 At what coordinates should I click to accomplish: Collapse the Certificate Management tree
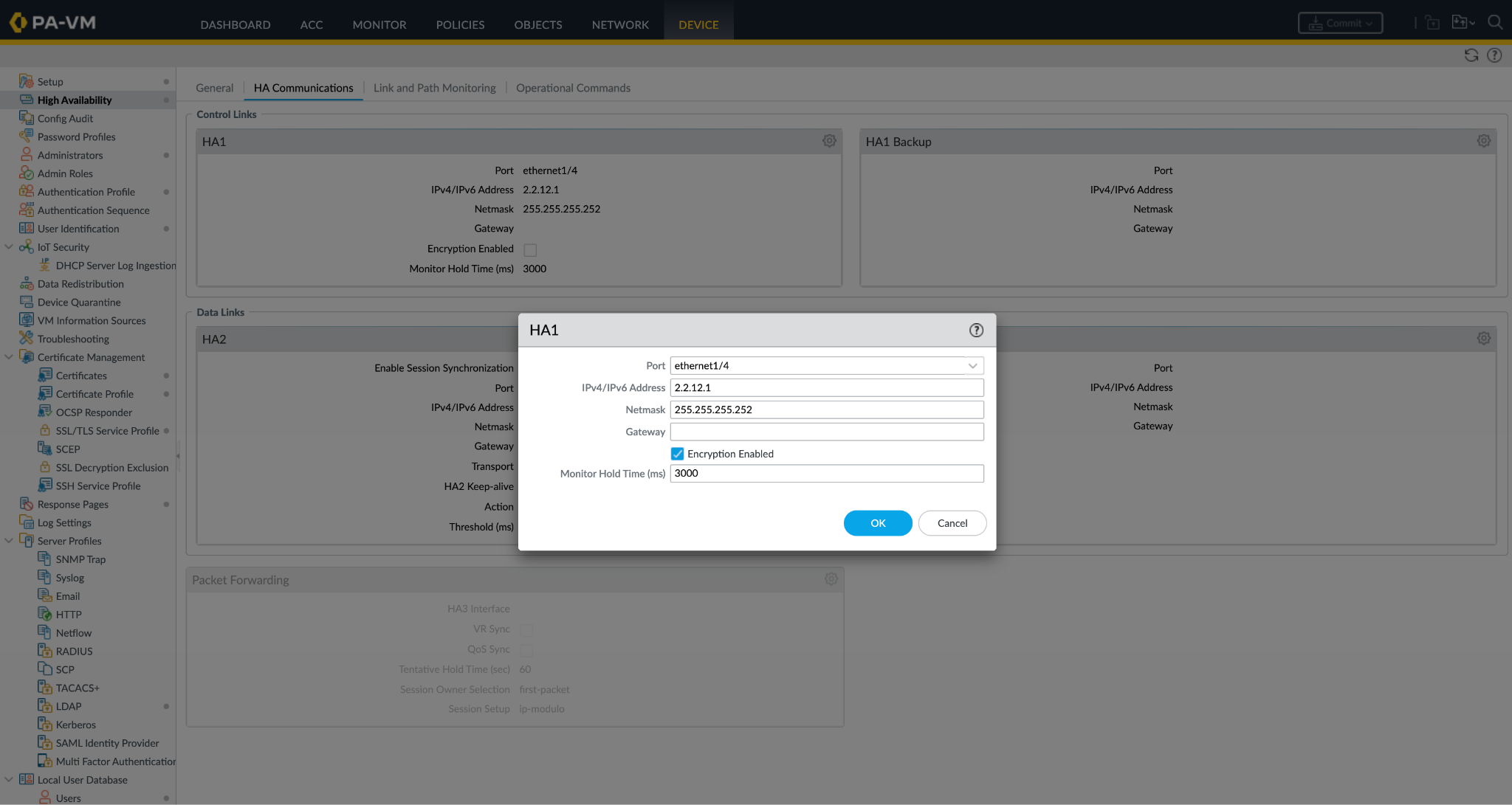tap(9, 357)
